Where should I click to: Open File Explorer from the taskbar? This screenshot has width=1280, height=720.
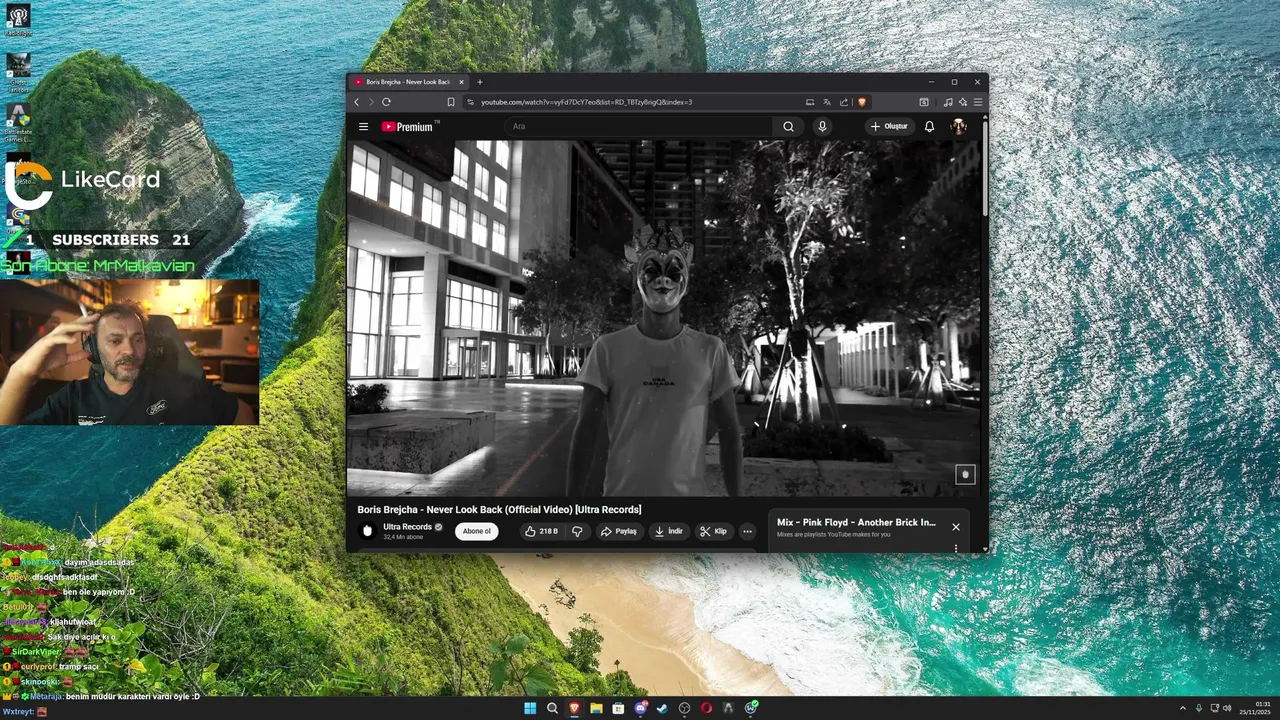(596, 708)
